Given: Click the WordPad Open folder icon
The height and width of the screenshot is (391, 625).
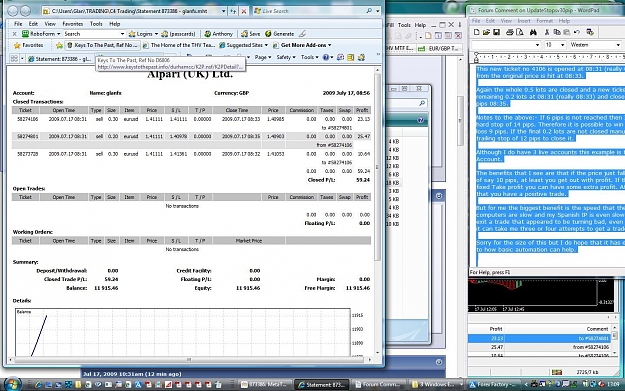Looking at the screenshot, I should tap(486, 32).
